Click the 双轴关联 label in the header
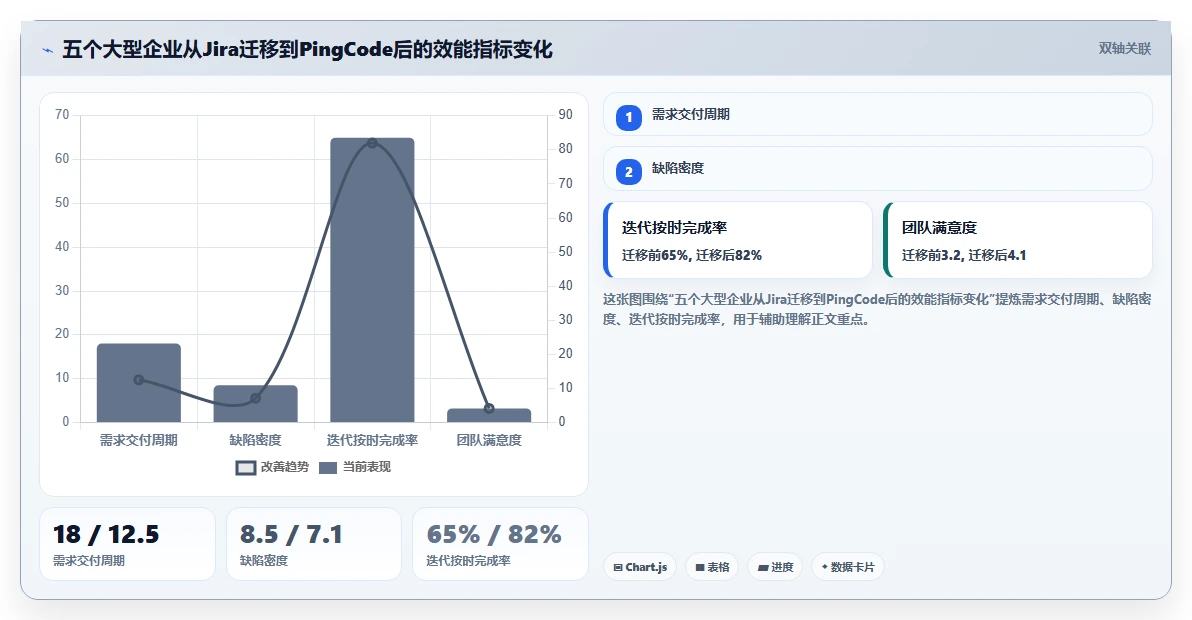Screen dimensions: 1192x620 [1124, 49]
